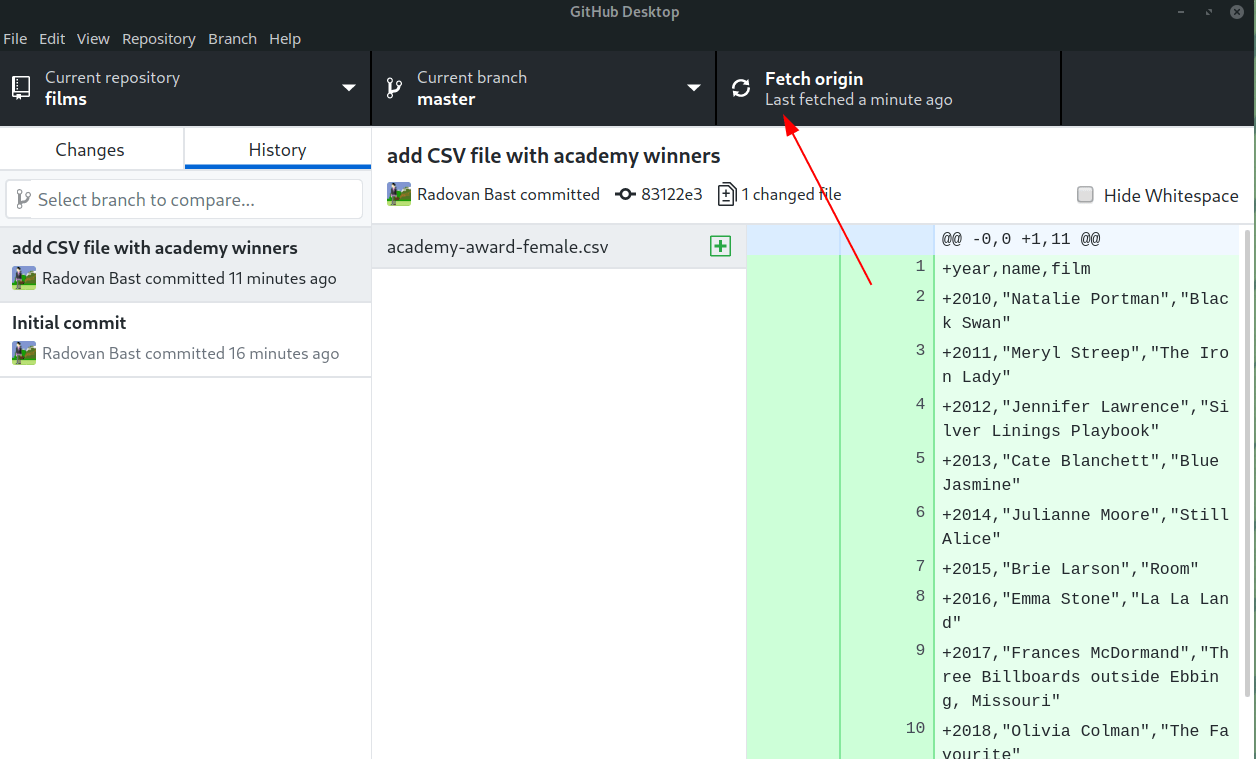Click diff line with 'Frances McDormand'
Viewport: 1256px width, 759px height.
(1085, 677)
